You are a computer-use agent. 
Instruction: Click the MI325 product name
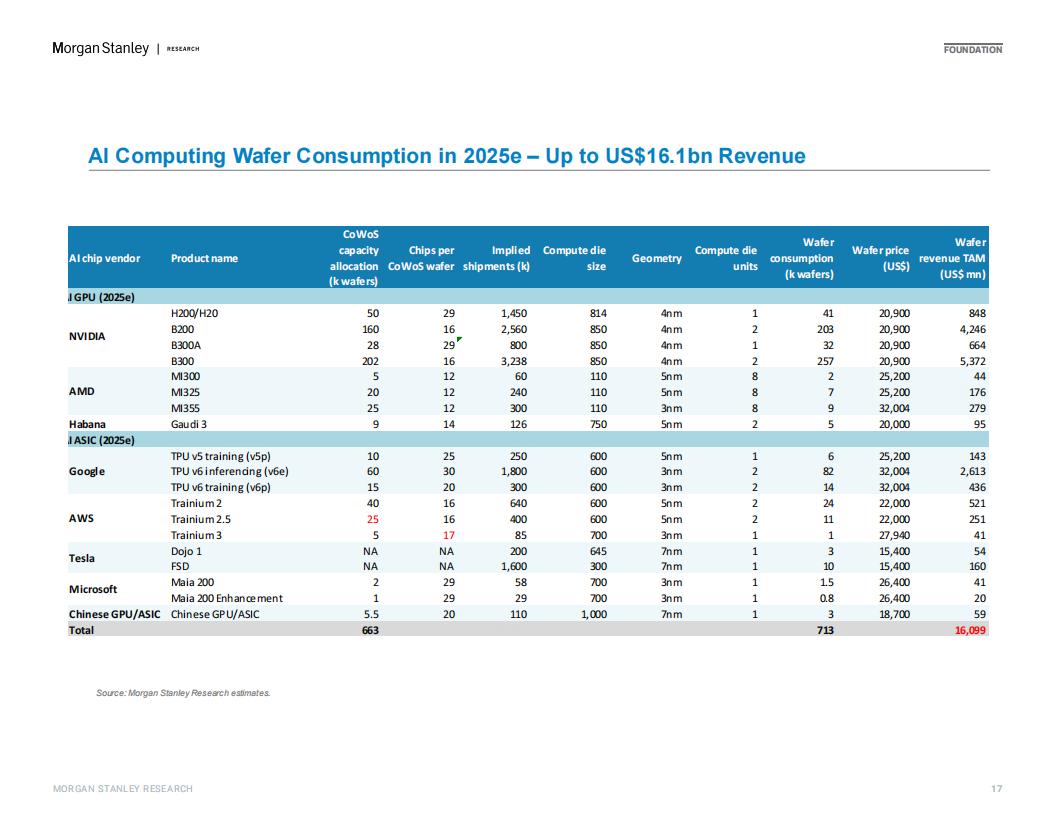tap(185, 392)
